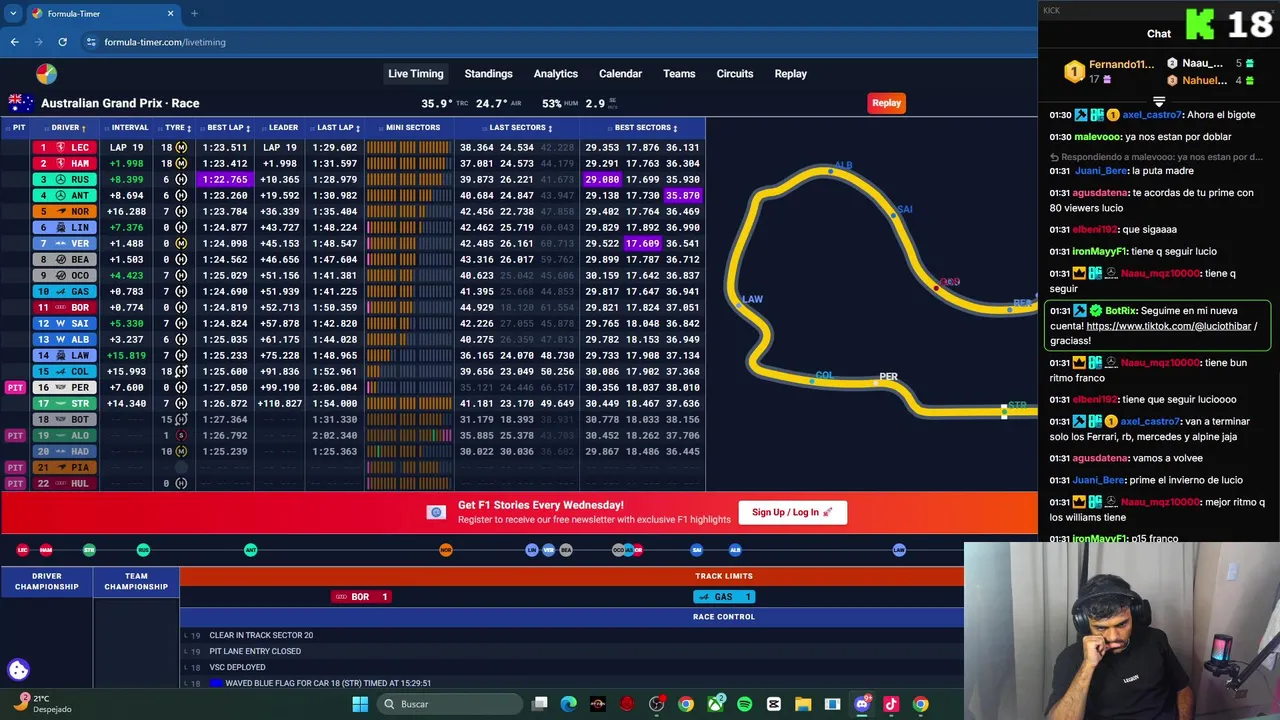
Task: Click the Australian flag icon
Action: [x=21, y=103]
